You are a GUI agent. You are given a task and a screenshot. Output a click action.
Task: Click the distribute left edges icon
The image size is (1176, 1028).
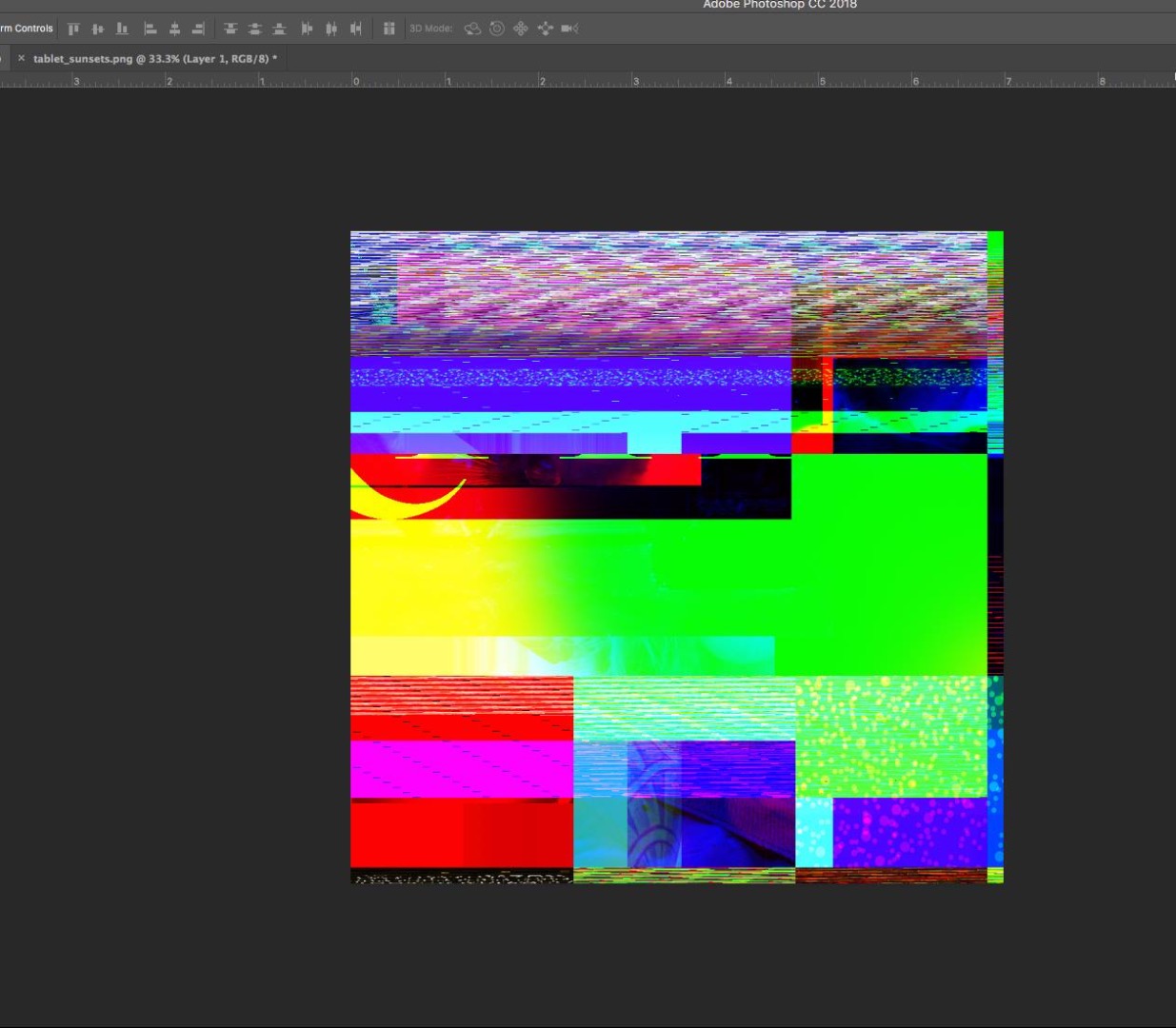tap(306, 29)
